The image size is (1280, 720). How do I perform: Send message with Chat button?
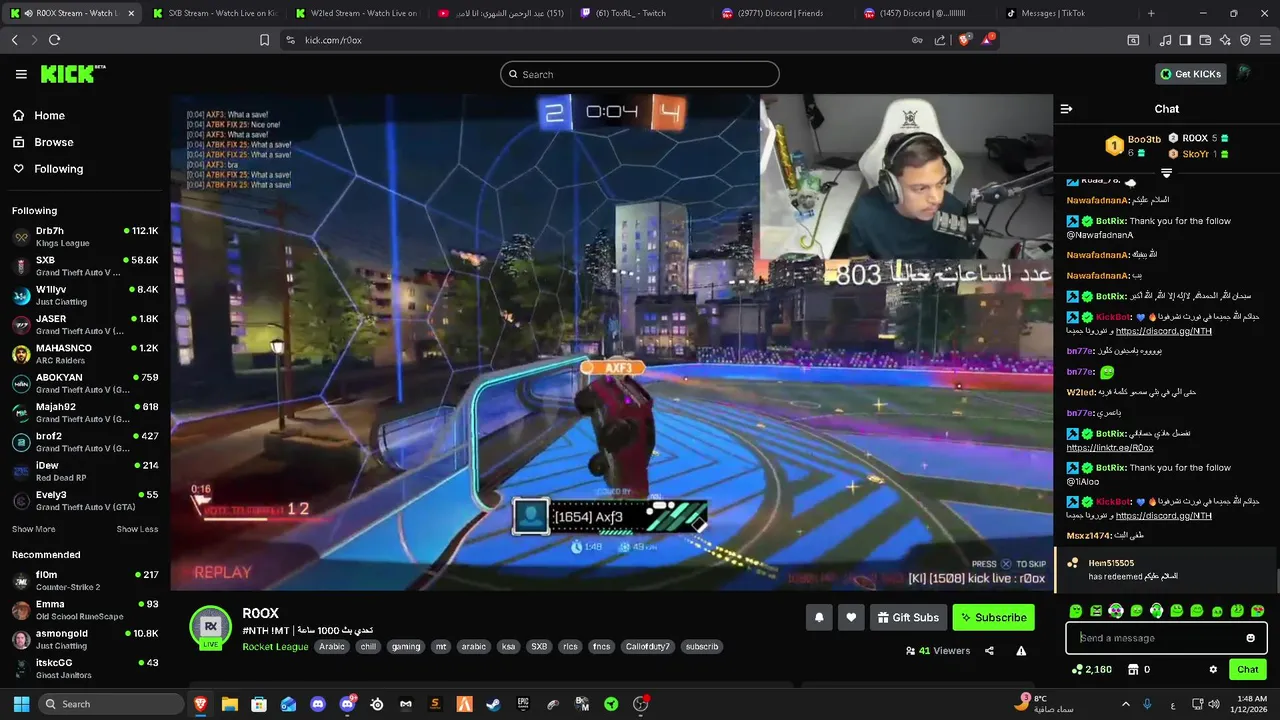pos(1247,669)
